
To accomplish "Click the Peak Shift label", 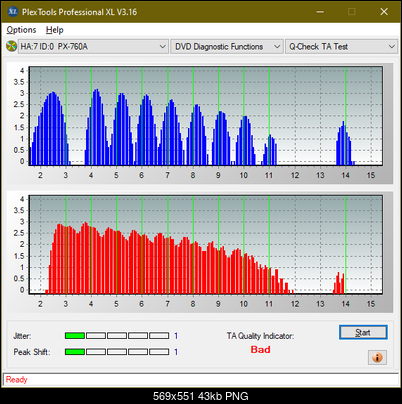I will (x=32, y=352).
